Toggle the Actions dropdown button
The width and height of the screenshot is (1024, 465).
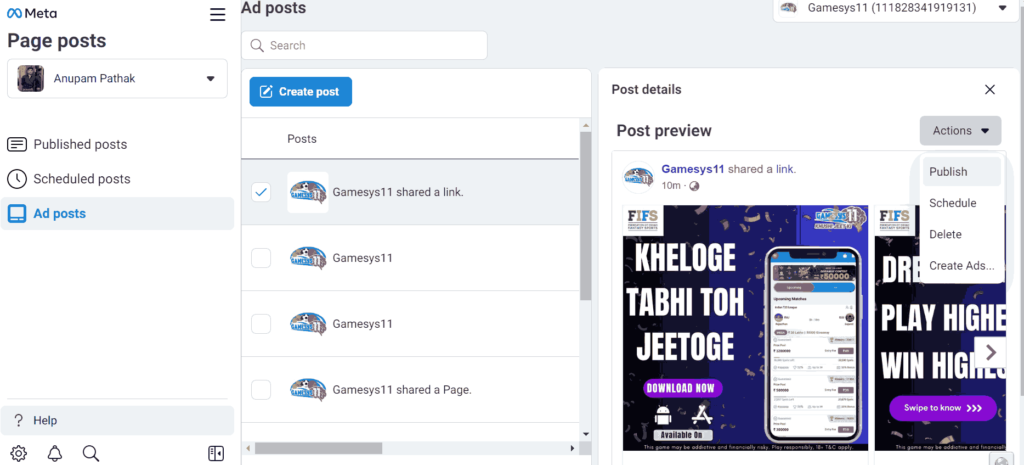click(x=960, y=130)
